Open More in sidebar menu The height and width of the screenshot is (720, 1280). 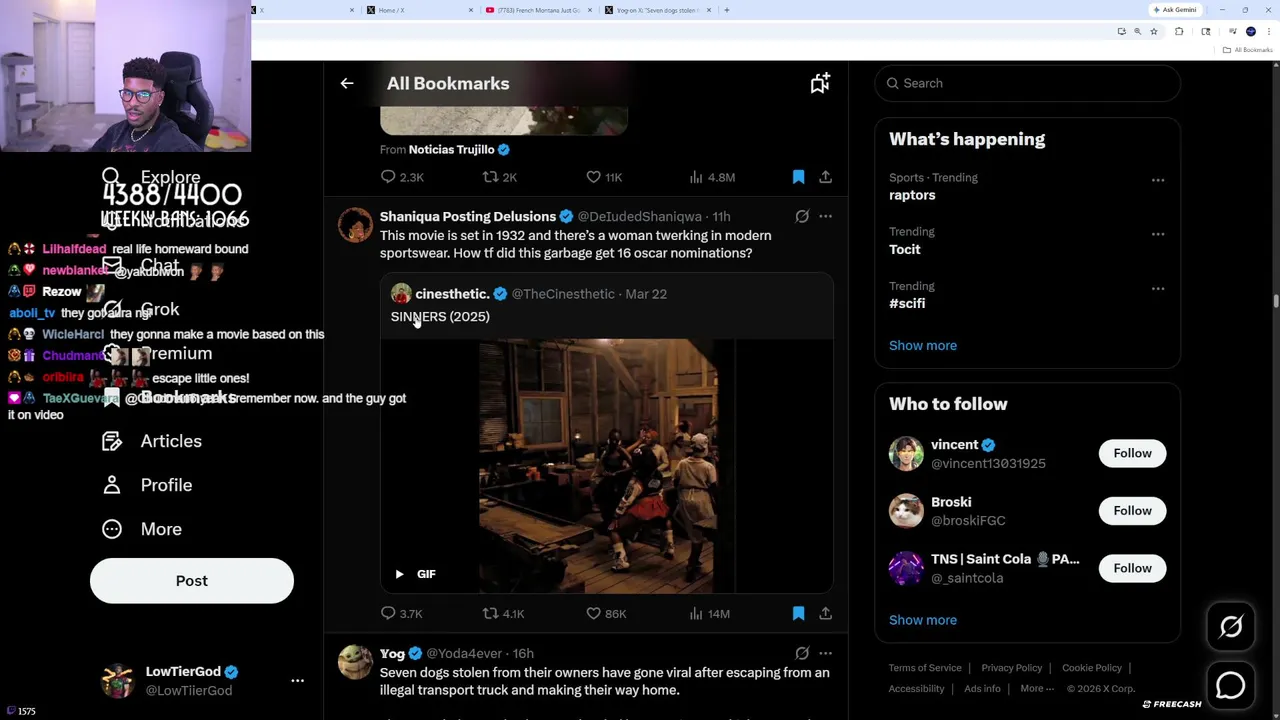coord(142,529)
